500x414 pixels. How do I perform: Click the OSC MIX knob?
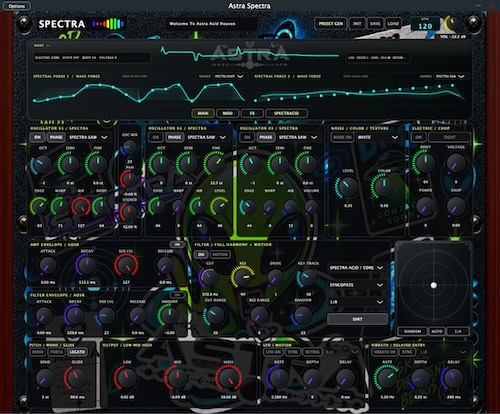(130, 147)
